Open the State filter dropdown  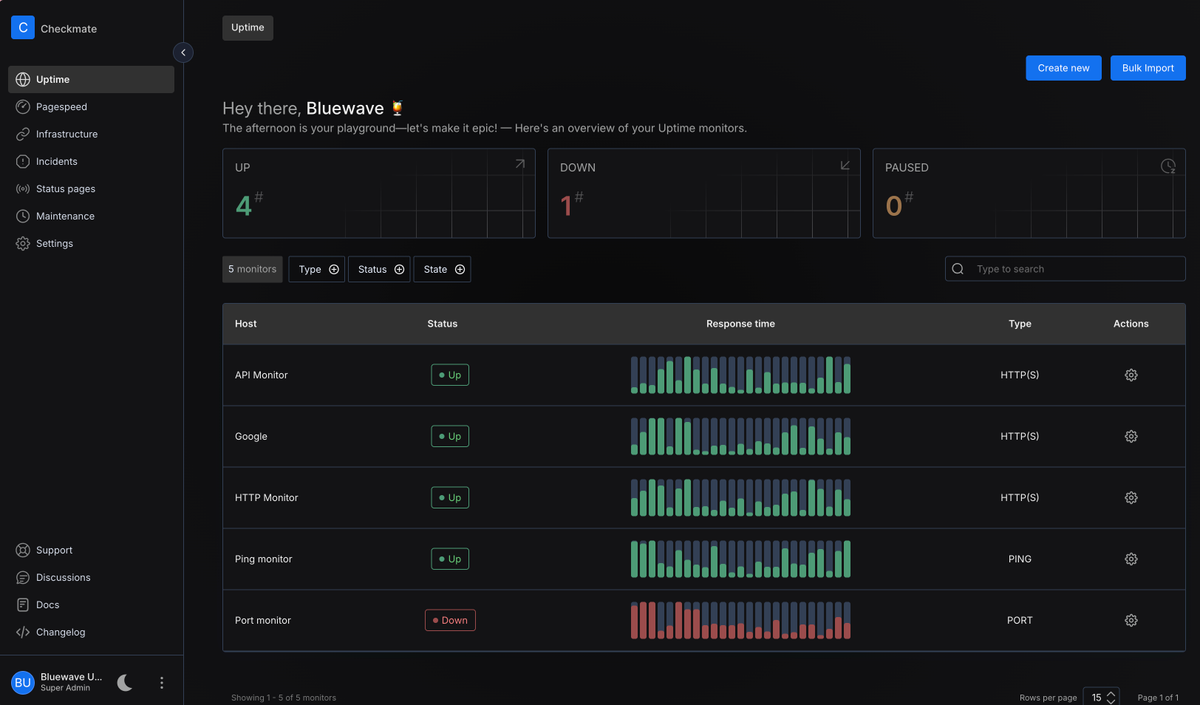[x=442, y=269]
